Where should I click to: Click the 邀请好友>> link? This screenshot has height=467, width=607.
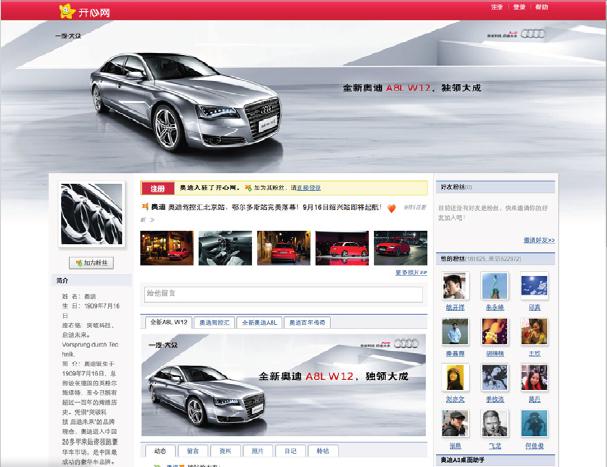click(539, 240)
